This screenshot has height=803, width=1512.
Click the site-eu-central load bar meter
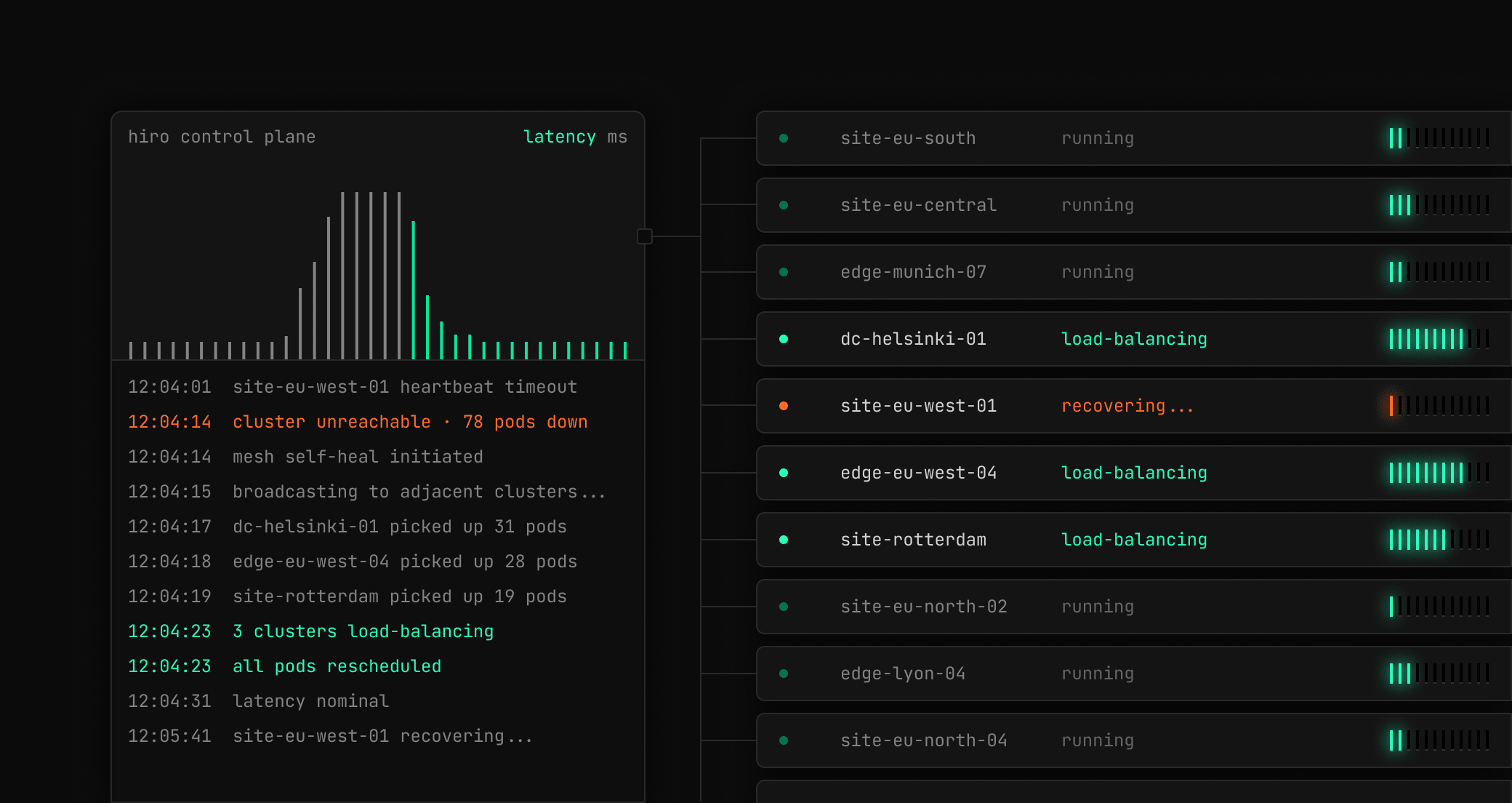click(1439, 205)
